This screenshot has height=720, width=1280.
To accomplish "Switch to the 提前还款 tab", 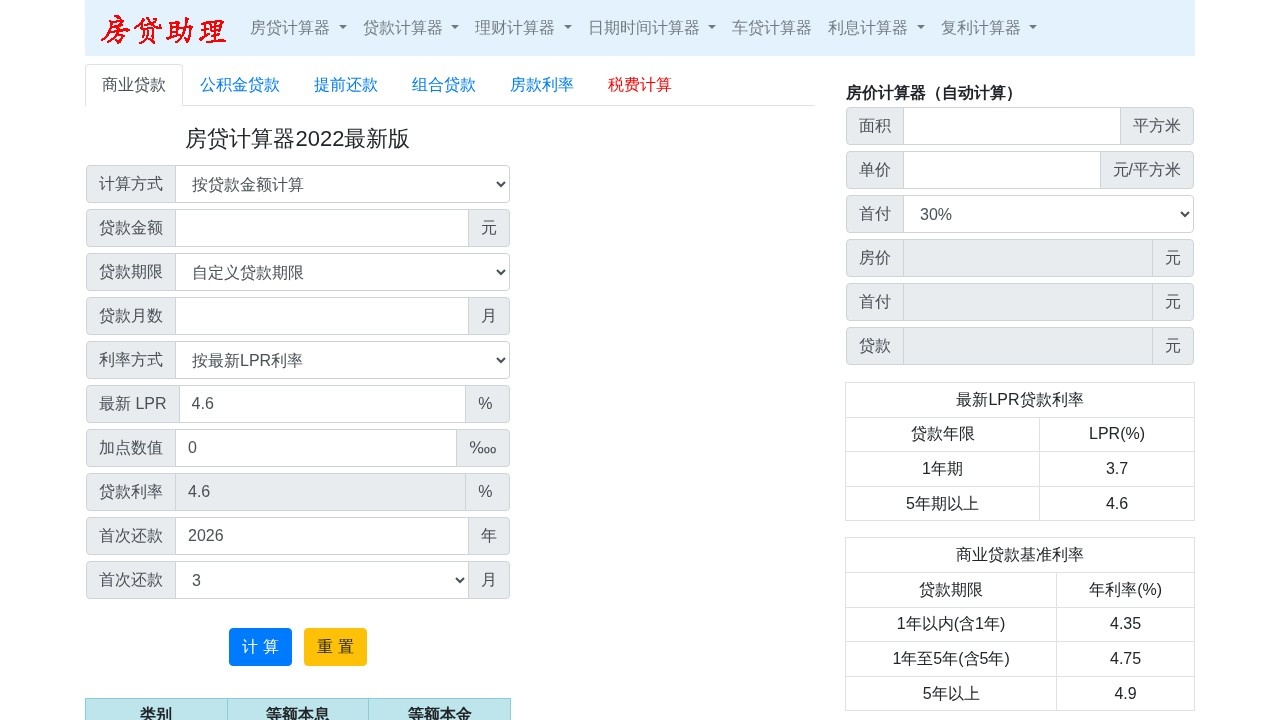I will (x=346, y=85).
